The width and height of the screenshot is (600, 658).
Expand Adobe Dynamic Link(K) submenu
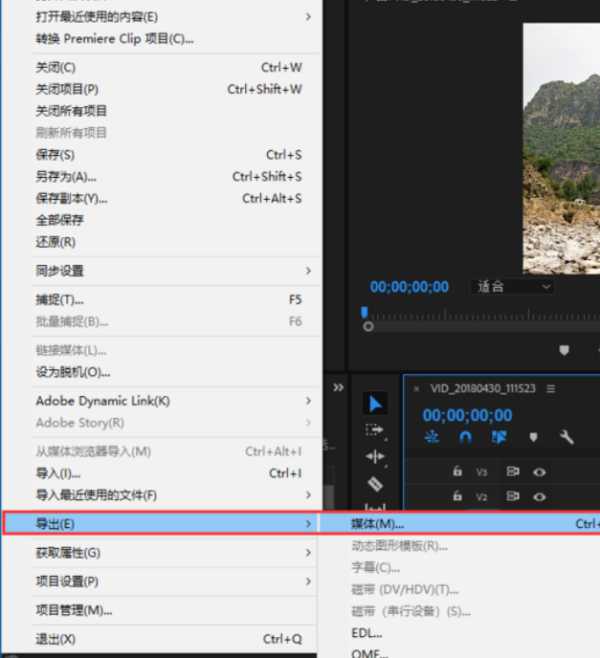[175, 401]
